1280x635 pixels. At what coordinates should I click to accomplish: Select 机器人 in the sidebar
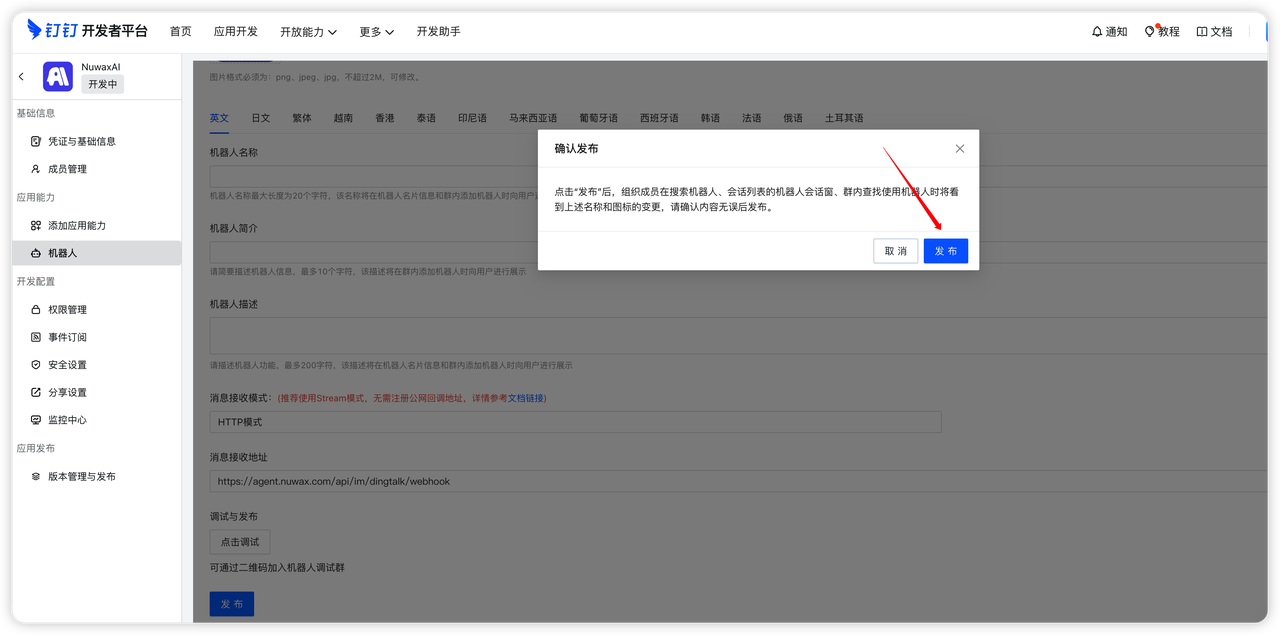pyautogui.click(x=97, y=253)
